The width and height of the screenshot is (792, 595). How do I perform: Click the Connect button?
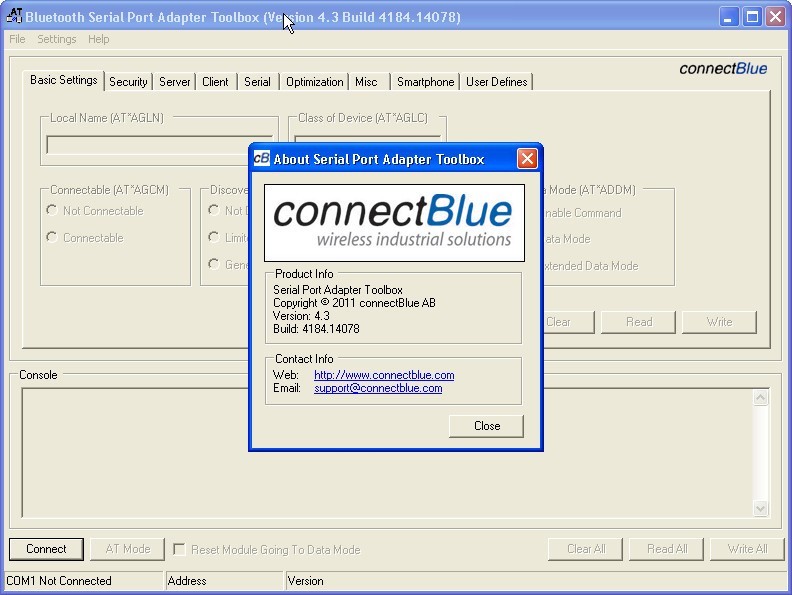[46, 549]
